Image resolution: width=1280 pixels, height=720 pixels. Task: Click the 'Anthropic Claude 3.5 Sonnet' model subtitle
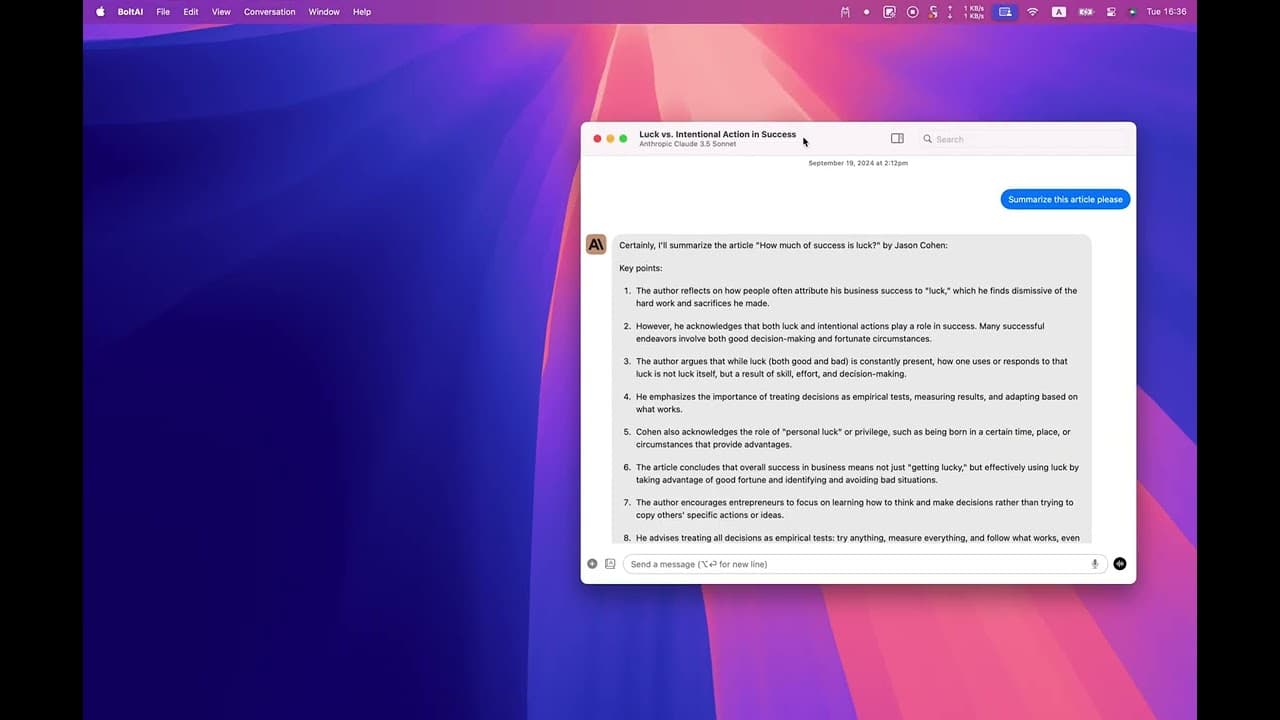(688, 144)
